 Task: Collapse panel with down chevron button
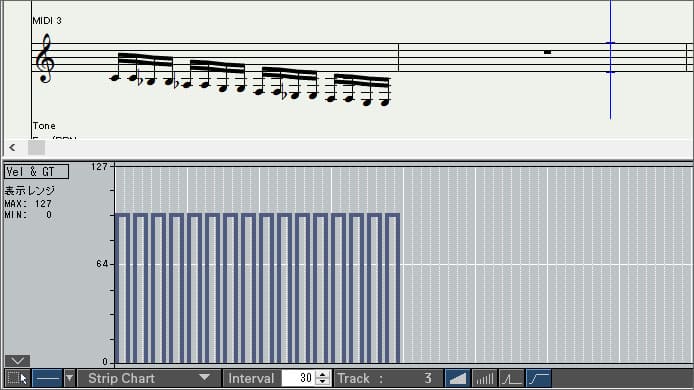[17, 361]
